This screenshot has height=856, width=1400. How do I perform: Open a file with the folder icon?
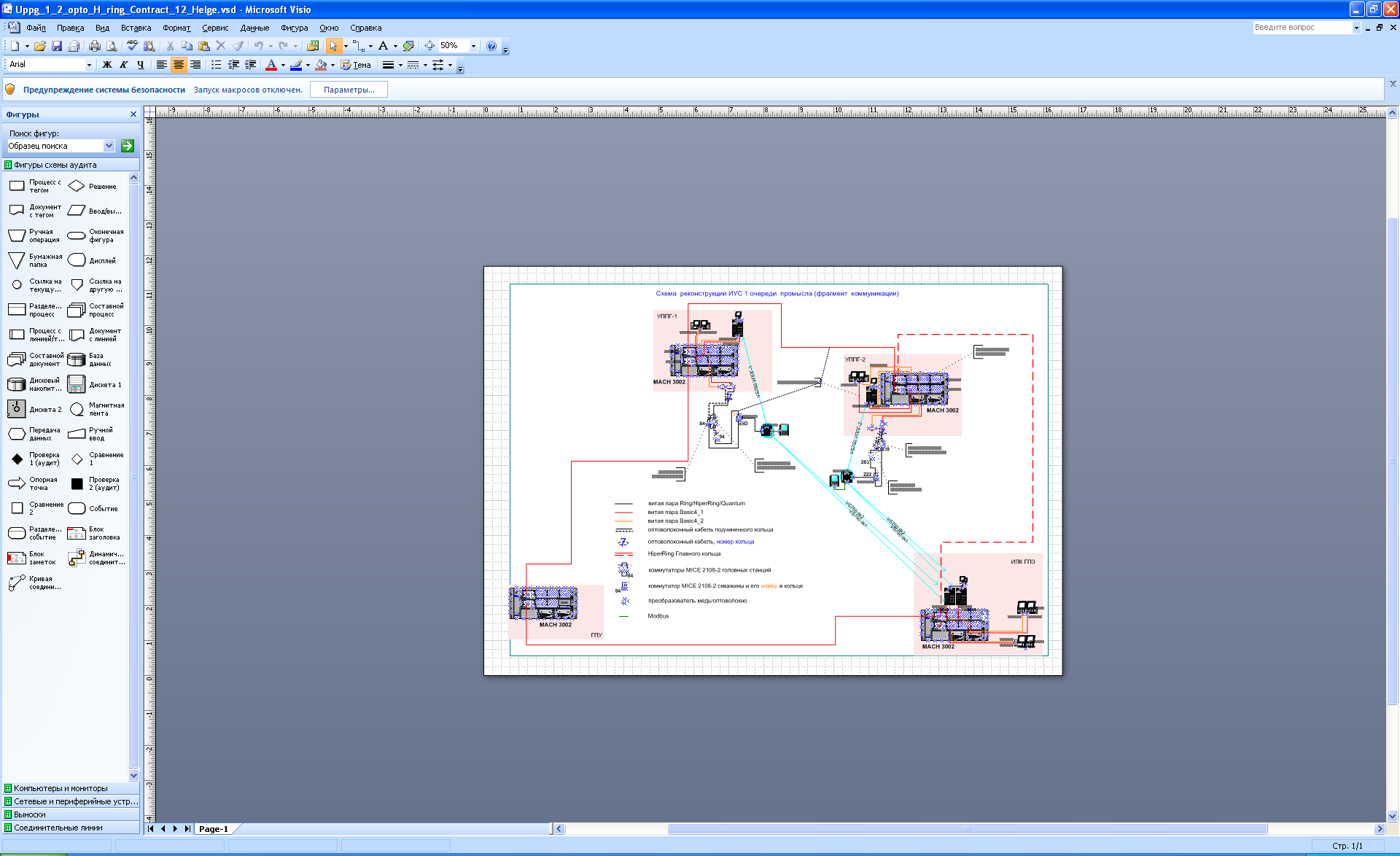pos(40,46)
